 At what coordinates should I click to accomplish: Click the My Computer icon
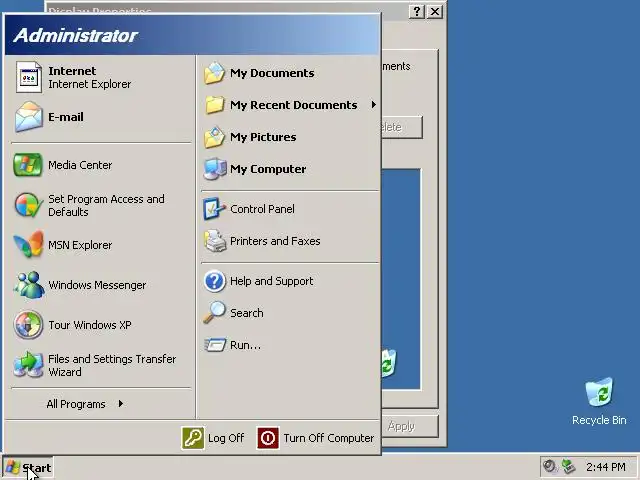click(x=215, y=169)
